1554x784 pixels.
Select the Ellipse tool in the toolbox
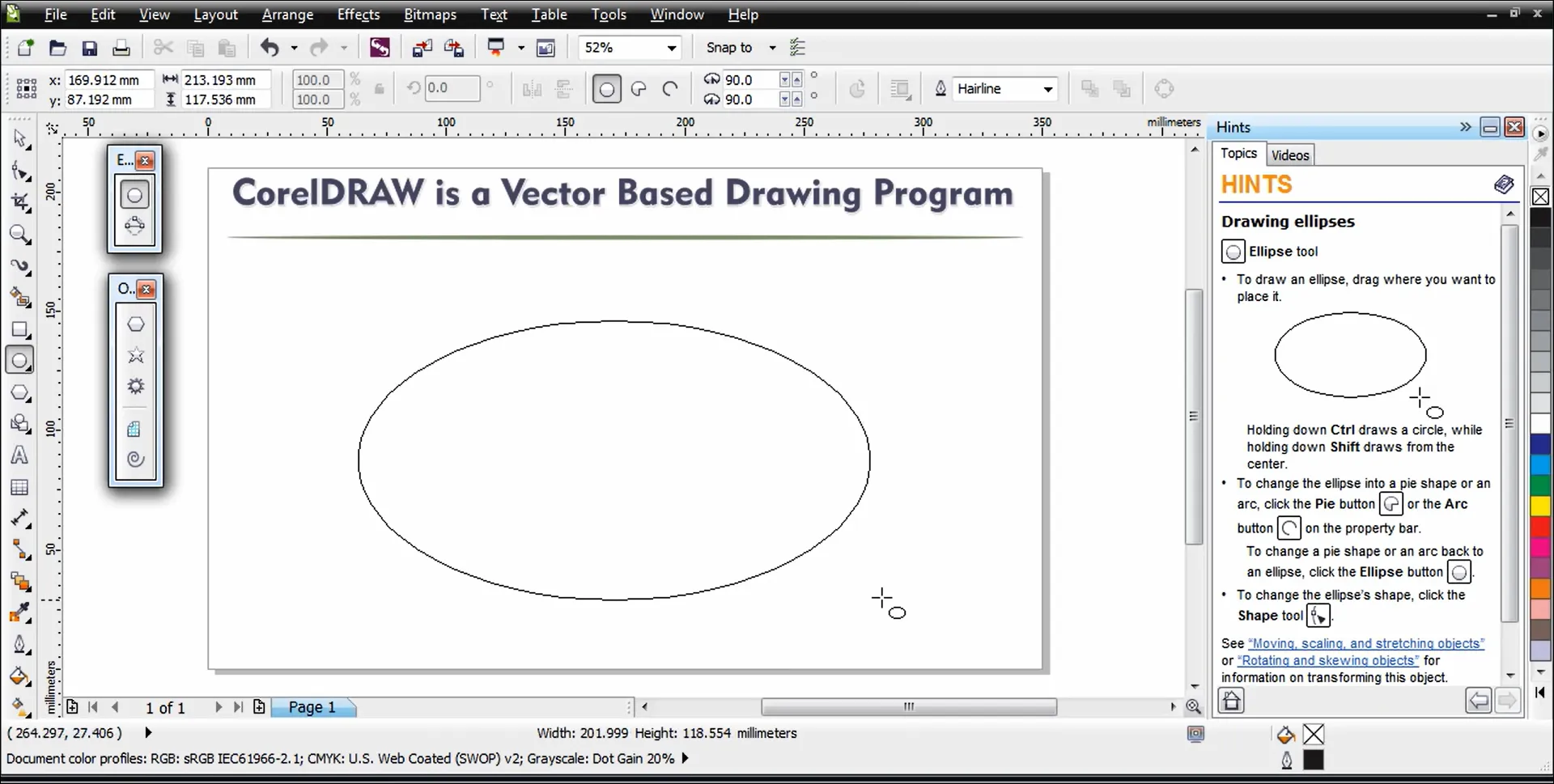coord(19,361)
